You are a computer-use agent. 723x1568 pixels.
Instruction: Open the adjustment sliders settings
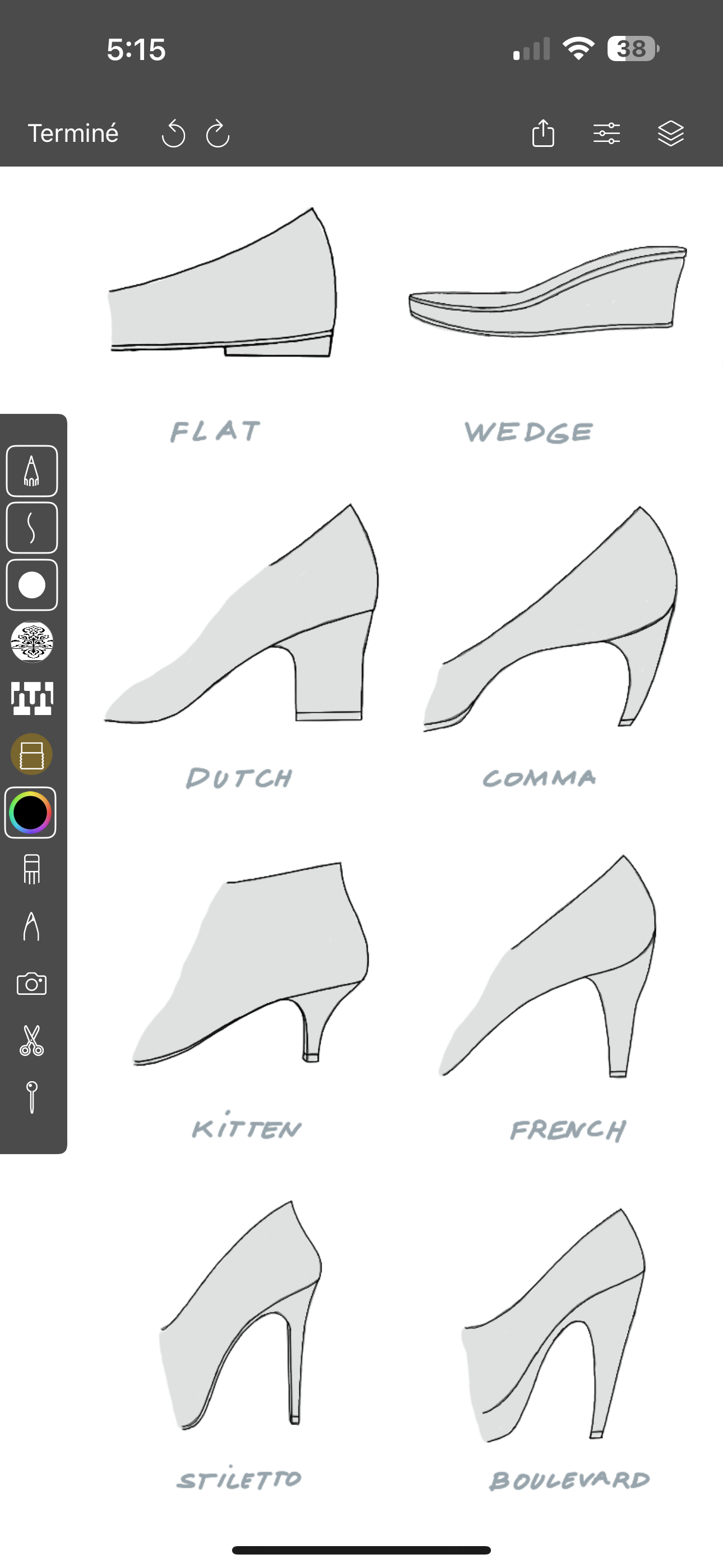click(x=607, y=133)
